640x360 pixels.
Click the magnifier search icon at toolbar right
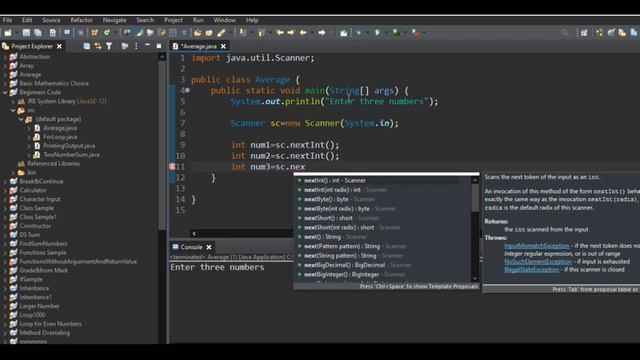(x=564, y=33)
